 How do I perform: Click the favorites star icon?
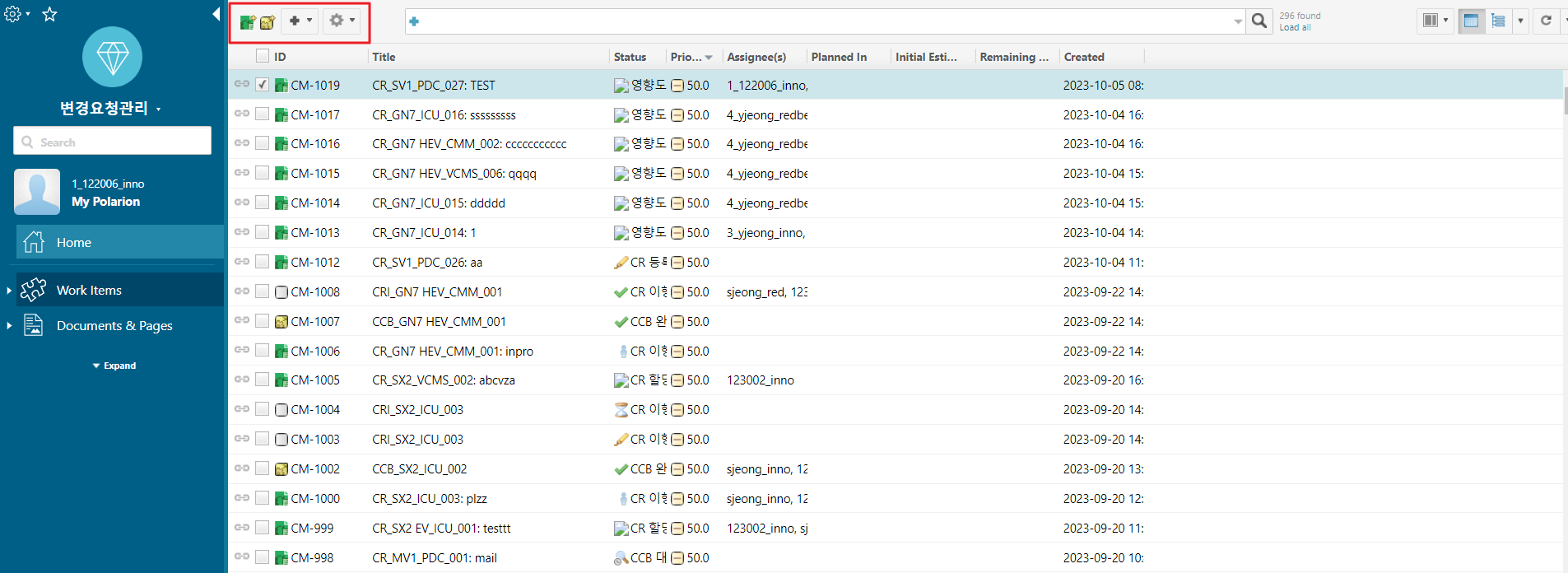pos(49,14)
